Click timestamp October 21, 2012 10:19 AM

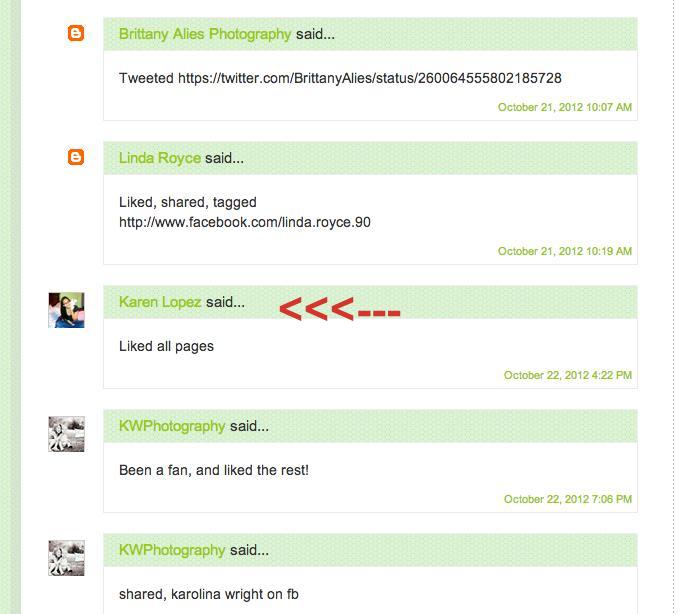click(565, 251)
